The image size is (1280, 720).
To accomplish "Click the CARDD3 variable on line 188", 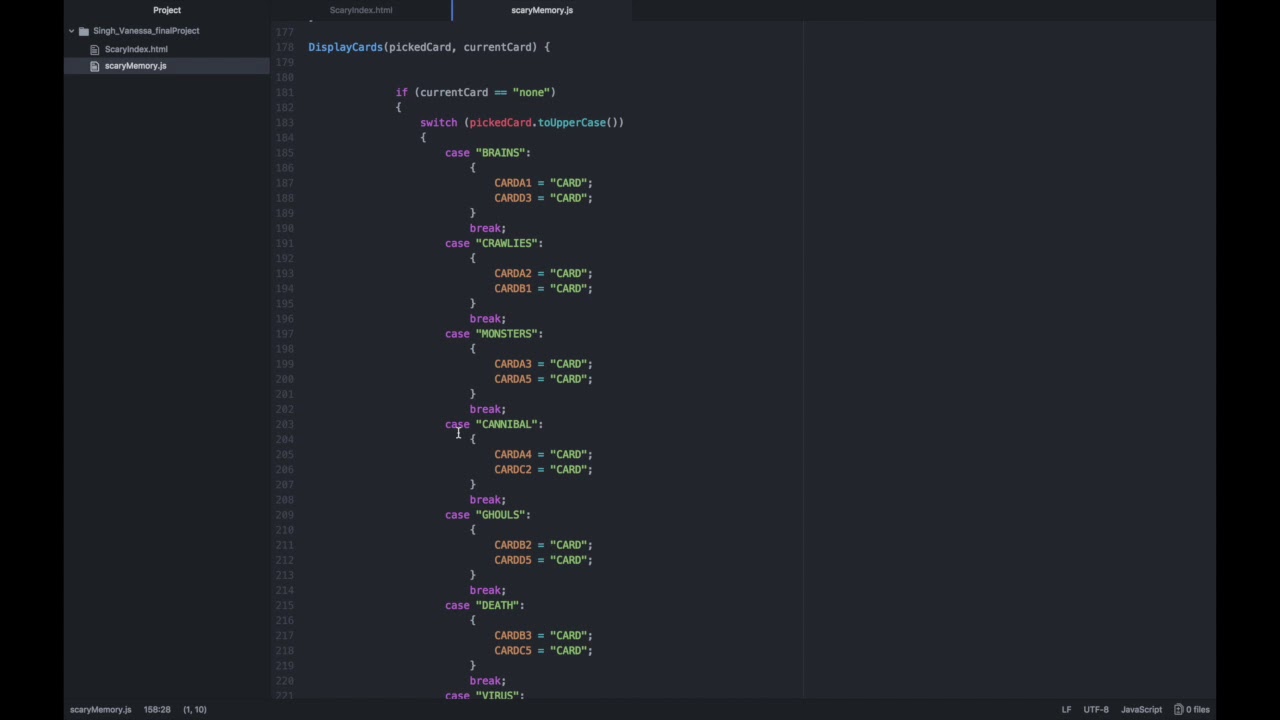I will click(x=513, y=198).
